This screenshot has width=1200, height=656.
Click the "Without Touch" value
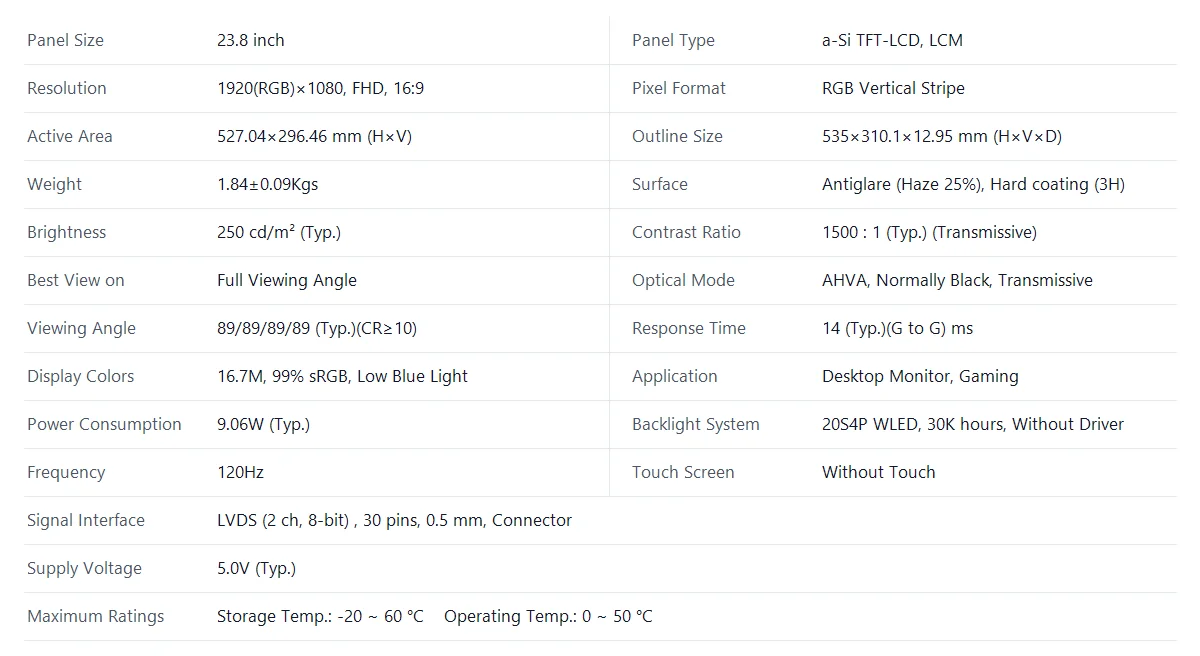(x=879, y=472)
